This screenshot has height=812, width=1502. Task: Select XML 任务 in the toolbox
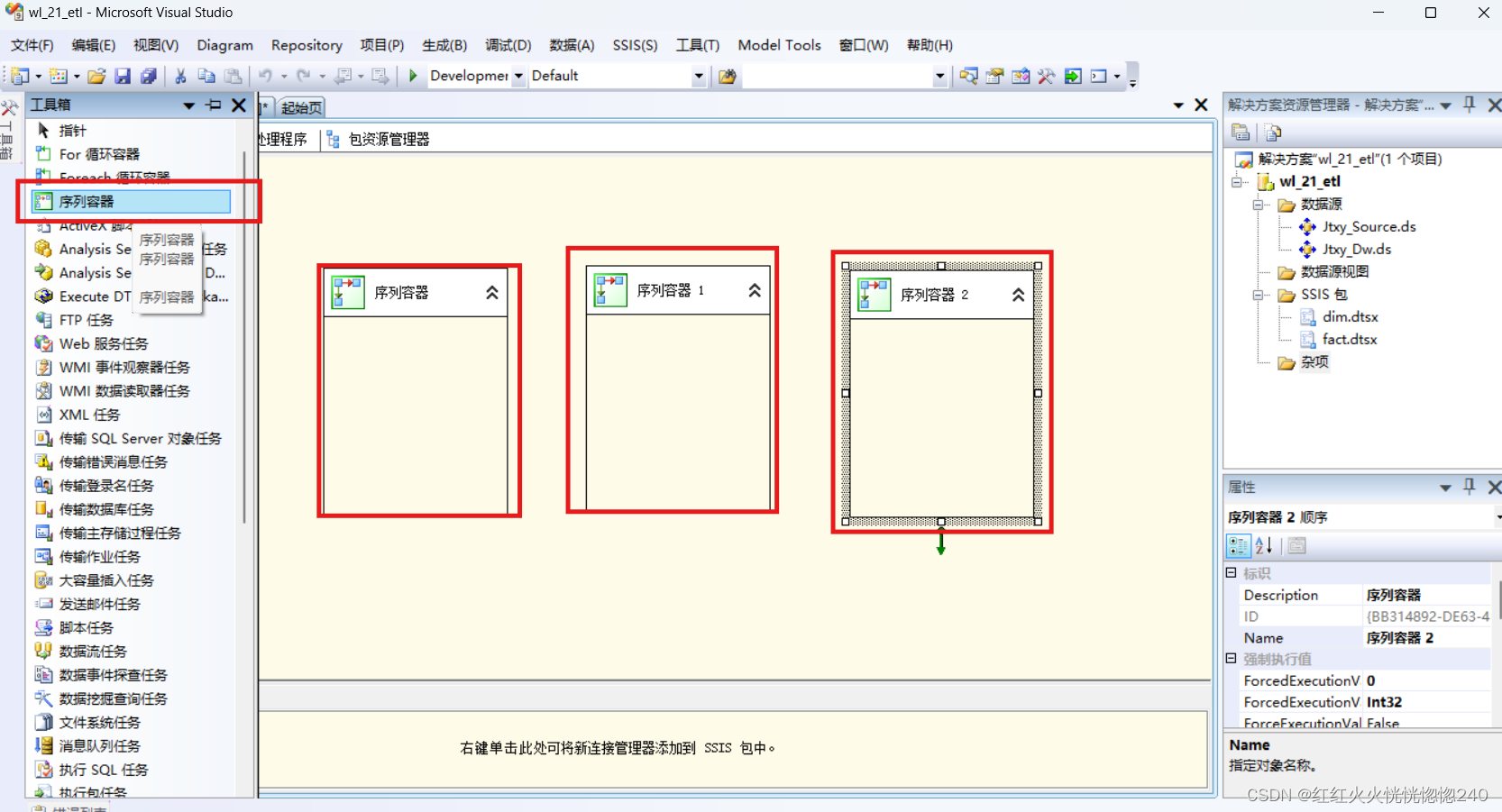click(x=133, y=415)
